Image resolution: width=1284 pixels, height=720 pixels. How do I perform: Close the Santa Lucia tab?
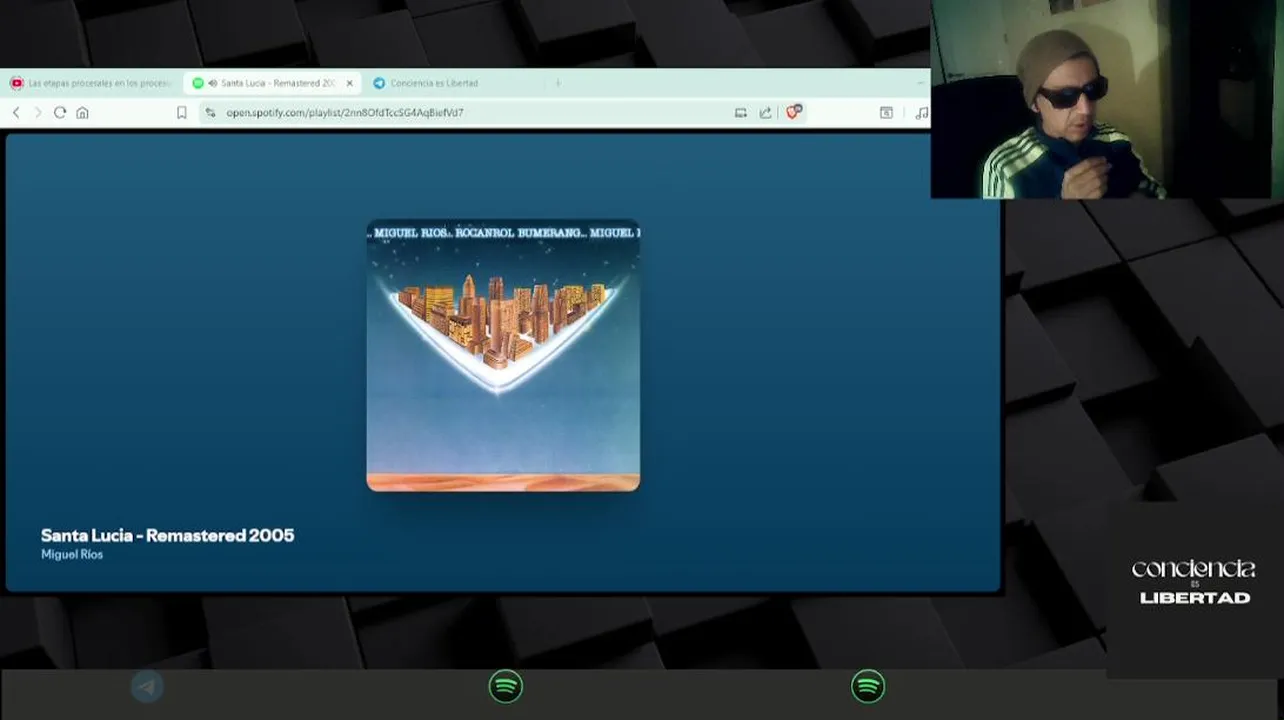[349, 83]
